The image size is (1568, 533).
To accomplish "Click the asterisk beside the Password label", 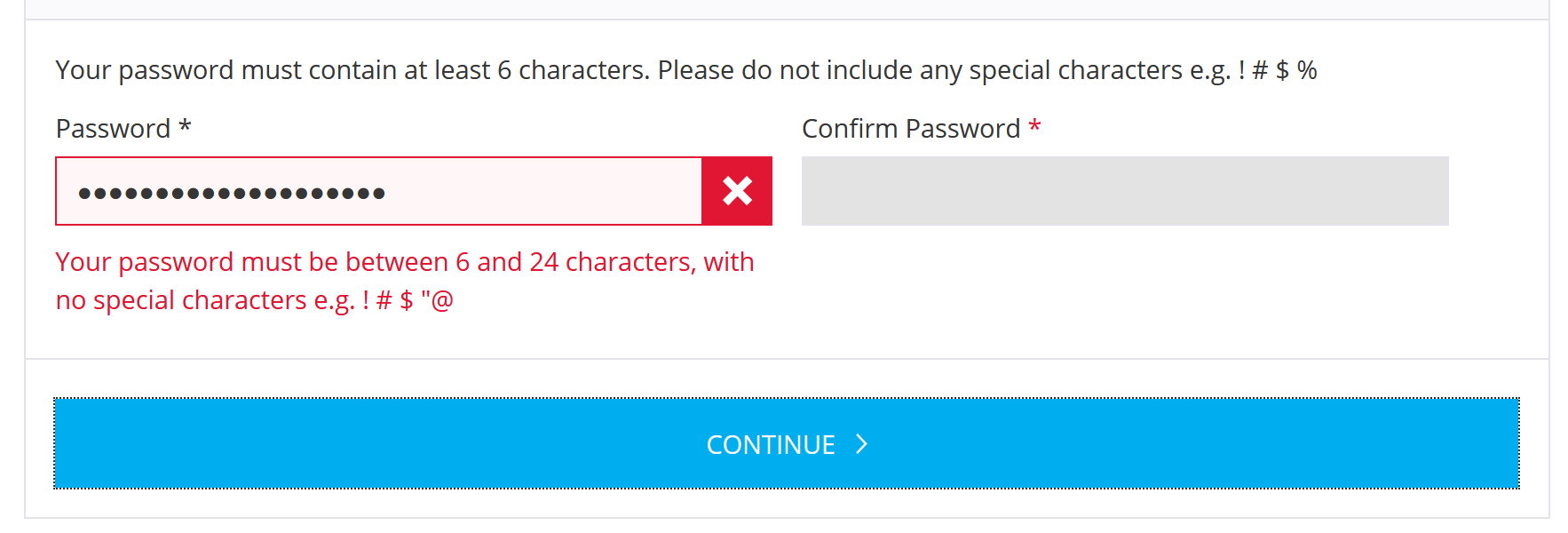I will click(185, 127).
